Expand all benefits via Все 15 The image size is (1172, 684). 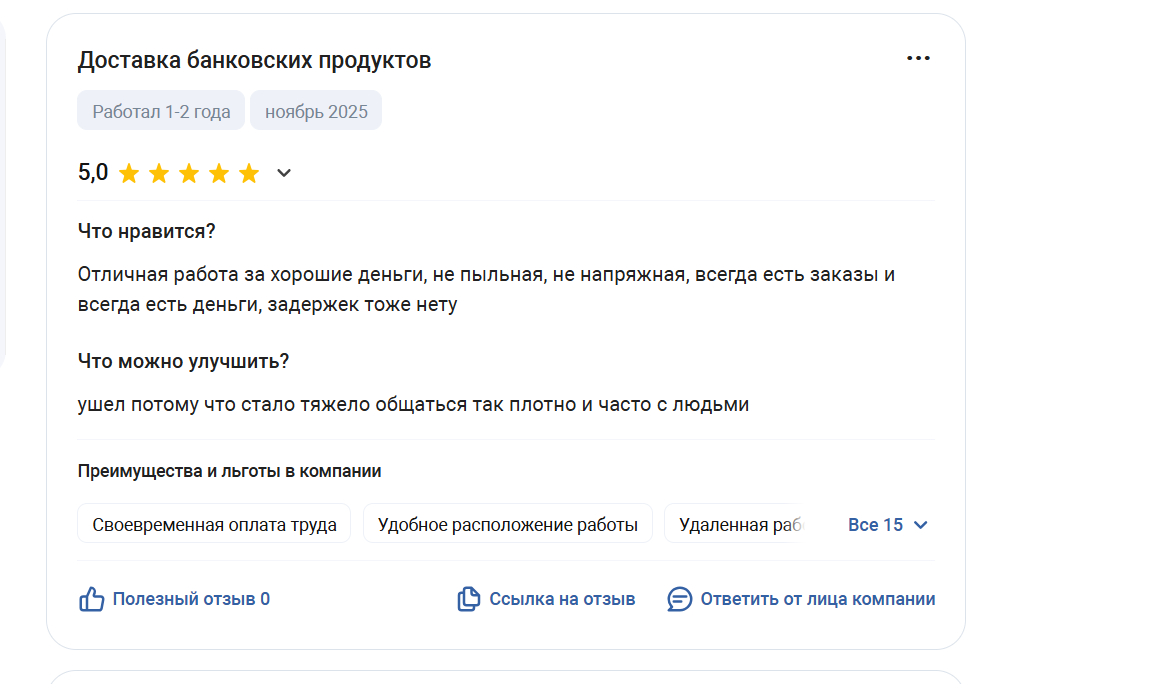pyautogui.click(x=875, y=525)
